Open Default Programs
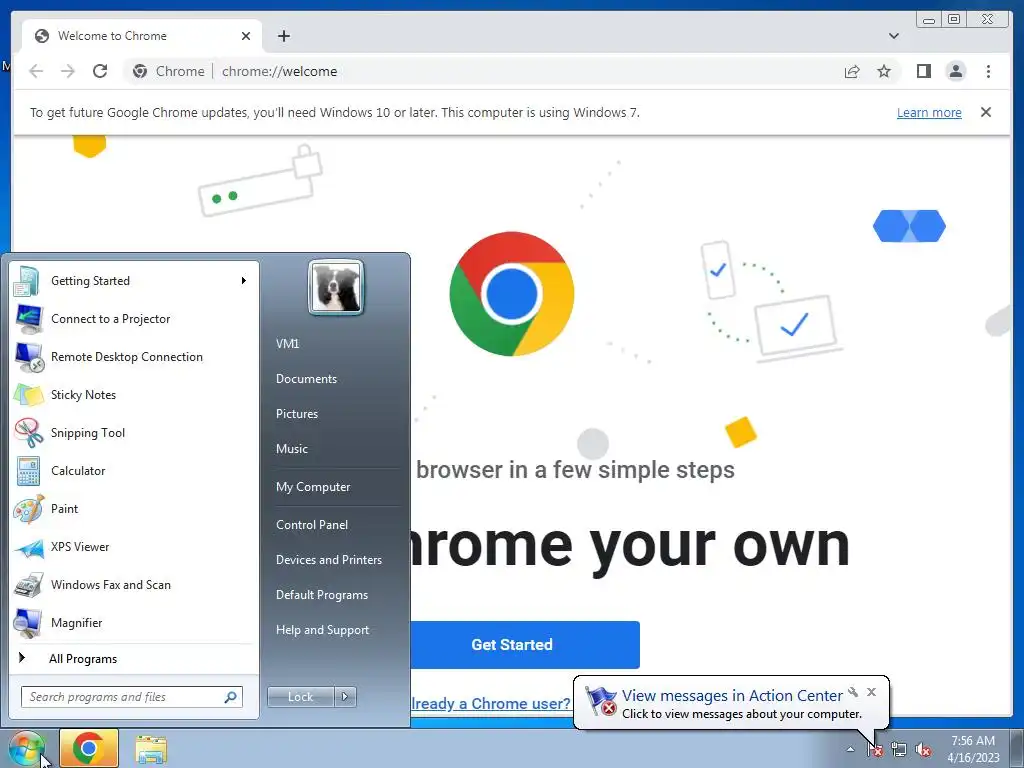Viewport: 1024px width, 768px height. click(x=321, y=595)
